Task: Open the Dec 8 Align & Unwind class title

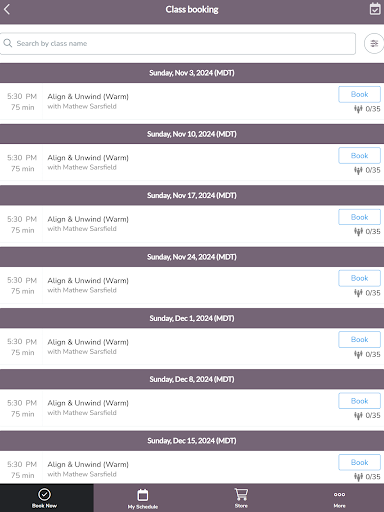Action: tap(88, 403)
